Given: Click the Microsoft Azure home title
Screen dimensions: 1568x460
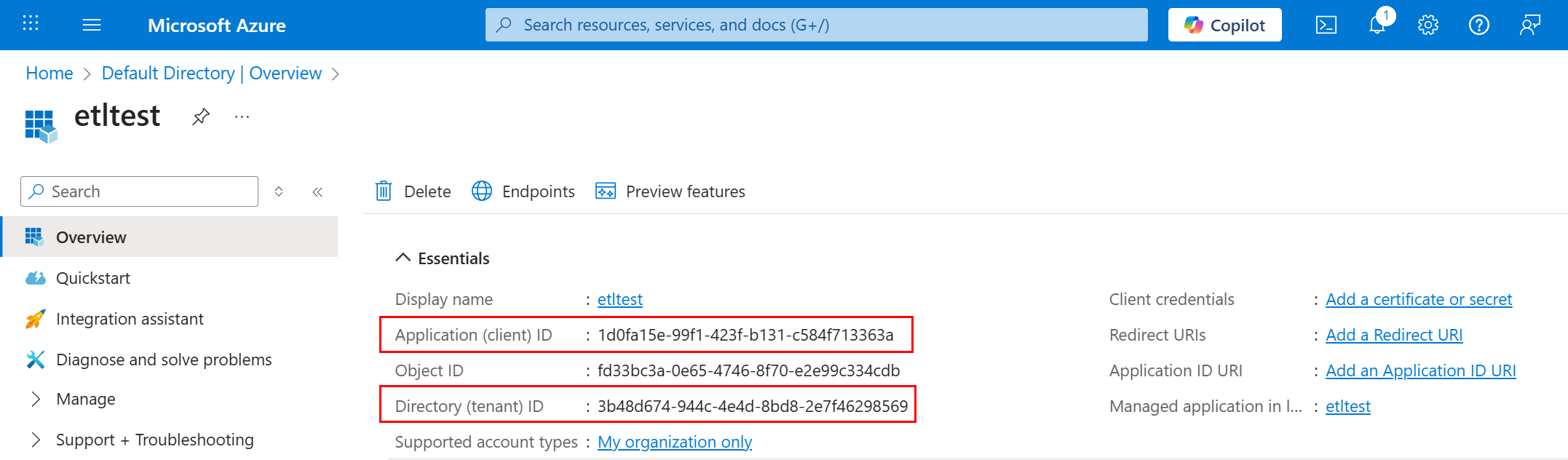Looking at the screenshot, I should click(217, 25).
